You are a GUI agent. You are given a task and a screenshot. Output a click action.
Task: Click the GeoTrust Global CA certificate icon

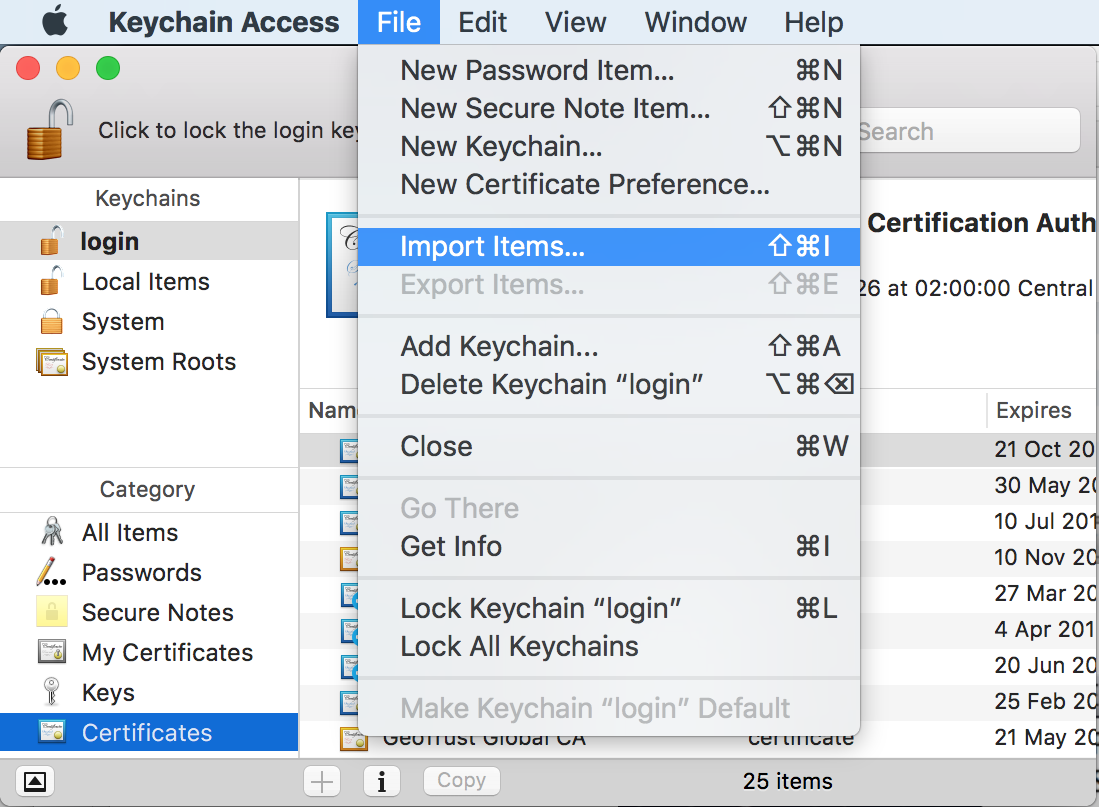[353, 740]
